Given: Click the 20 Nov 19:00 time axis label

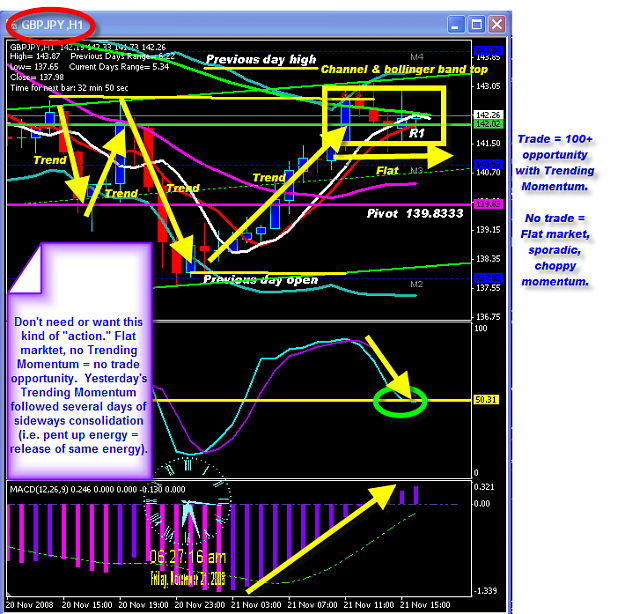Looking at the screenshot, I should pyautogui.click(x=143, y=605).
